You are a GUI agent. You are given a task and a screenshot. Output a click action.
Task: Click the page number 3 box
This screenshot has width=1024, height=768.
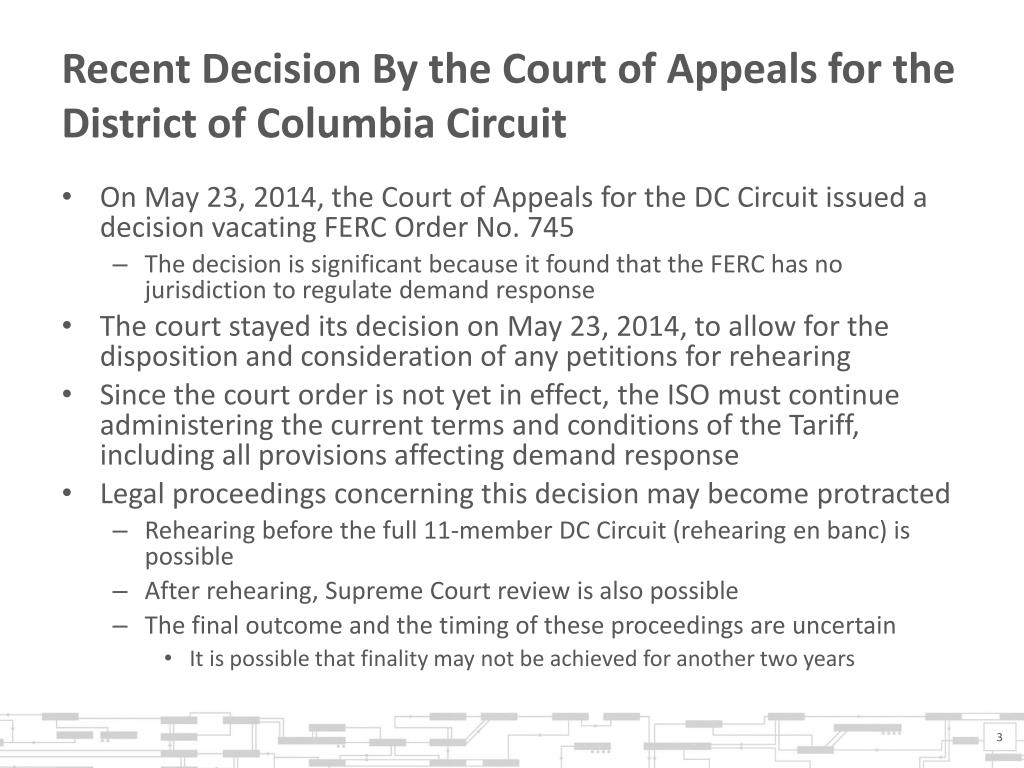(x=999, y=738)
